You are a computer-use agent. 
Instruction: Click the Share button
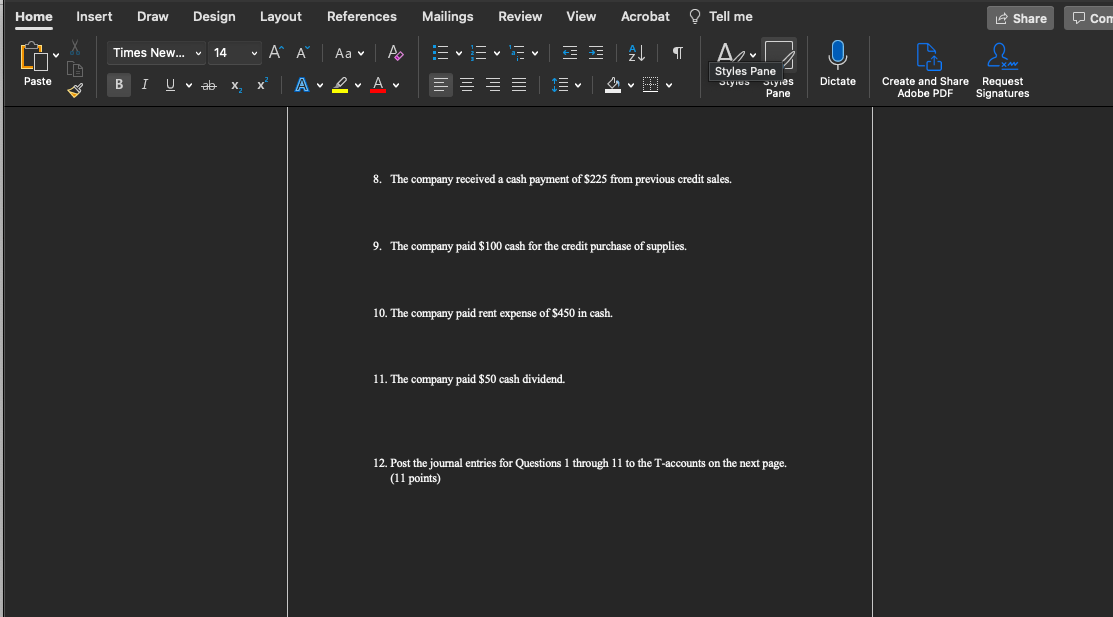[1020, 18]
